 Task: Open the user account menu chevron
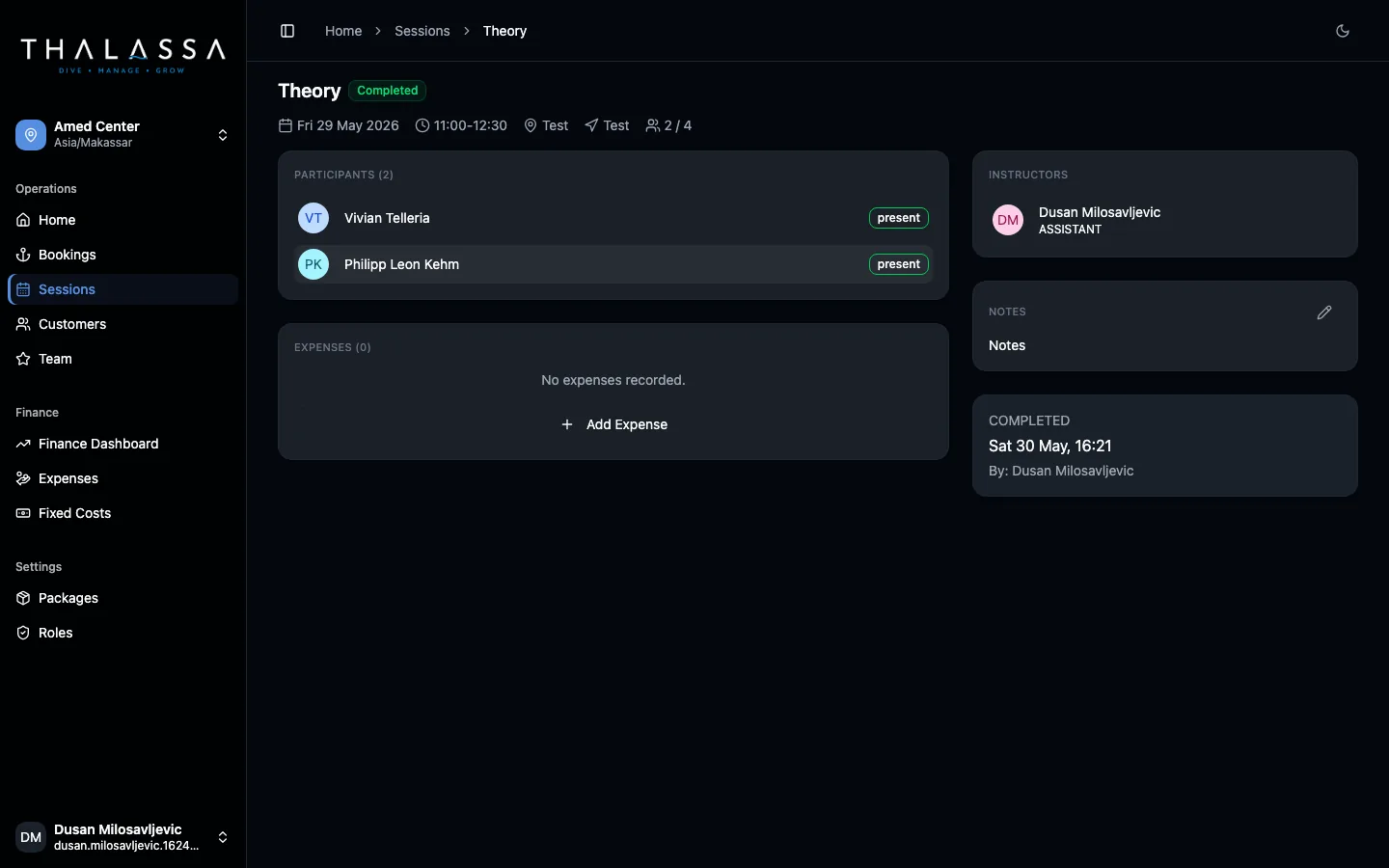[223, 837]
